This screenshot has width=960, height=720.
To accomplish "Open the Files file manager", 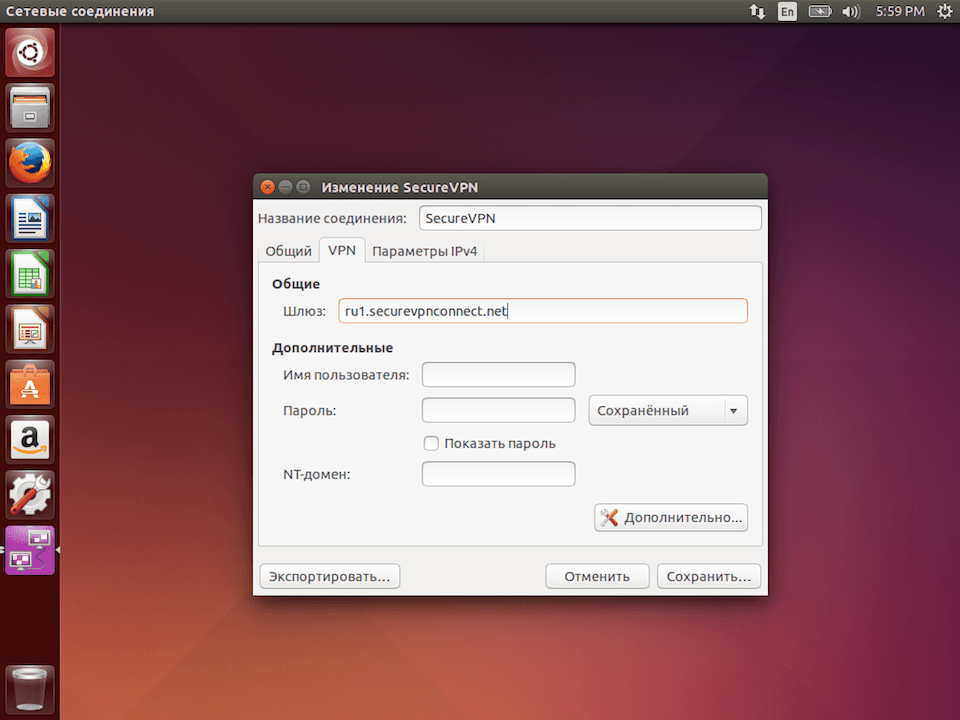I will tap(29, 107).
